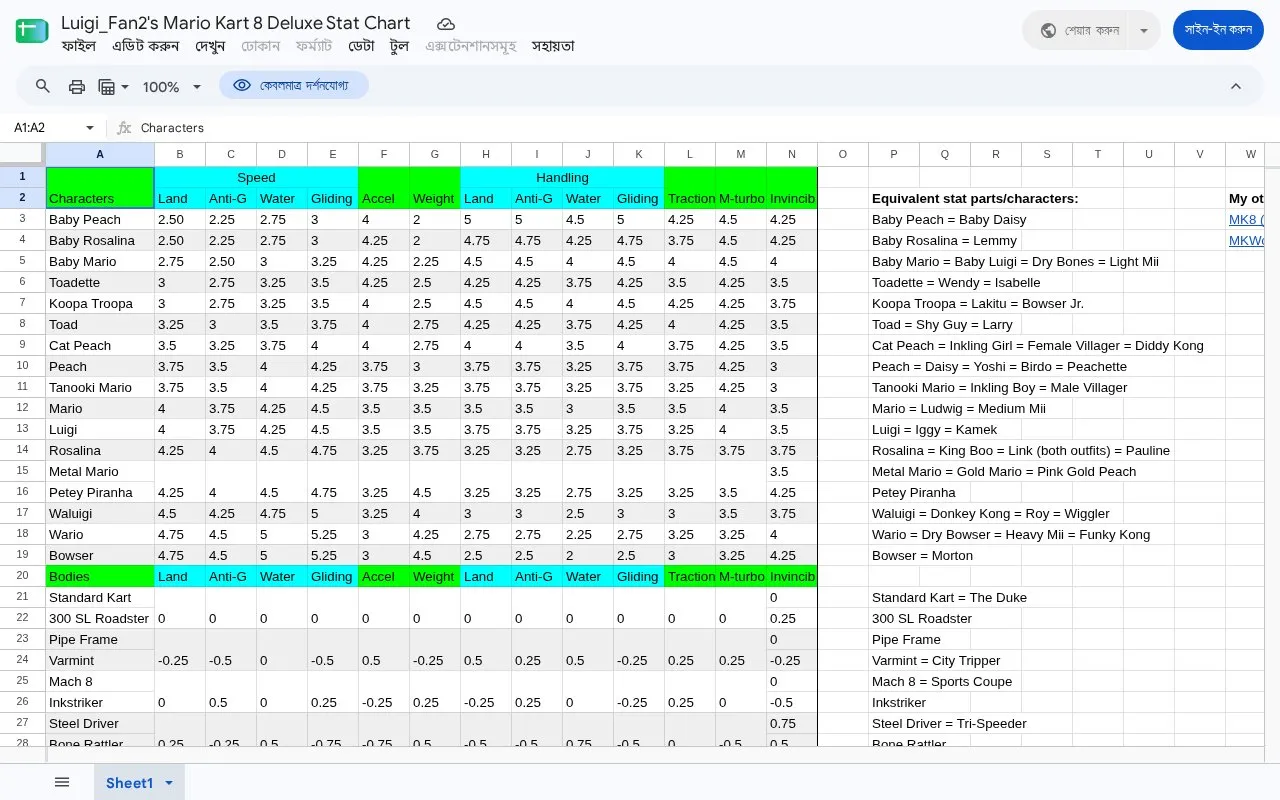
Task: Open the দেখুন menu
Action: click(x=210, y=46)
